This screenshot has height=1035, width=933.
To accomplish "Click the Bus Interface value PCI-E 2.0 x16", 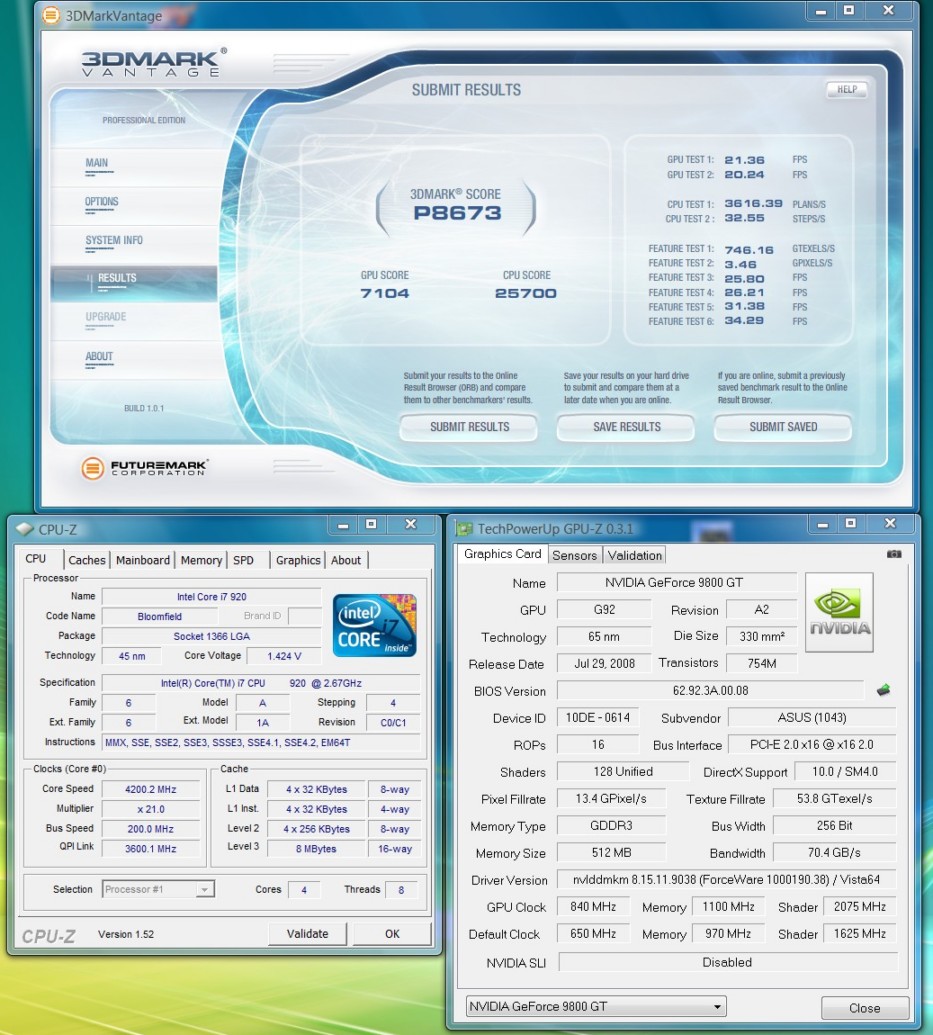I will coord(812,745).
